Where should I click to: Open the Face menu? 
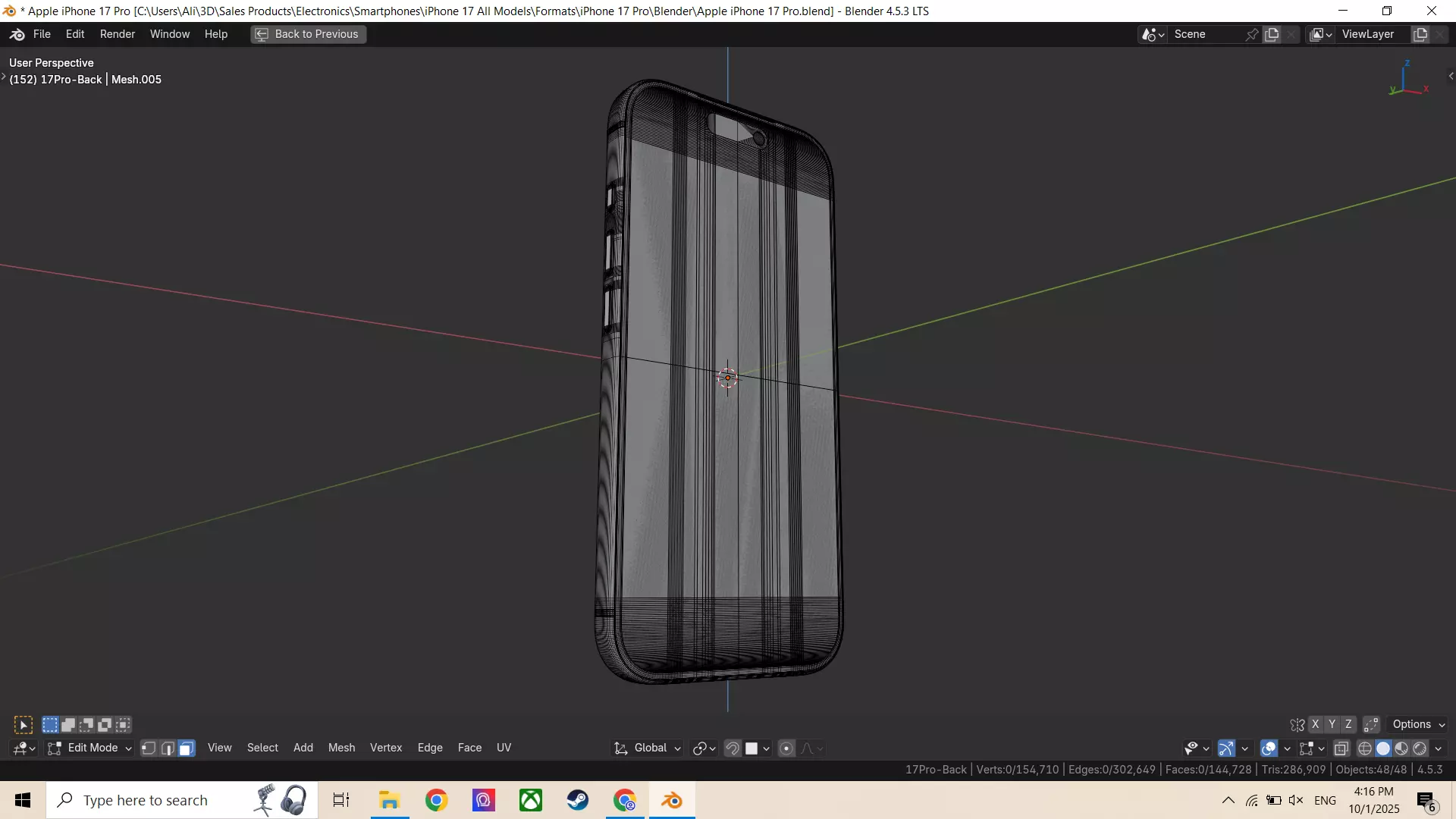469,748
